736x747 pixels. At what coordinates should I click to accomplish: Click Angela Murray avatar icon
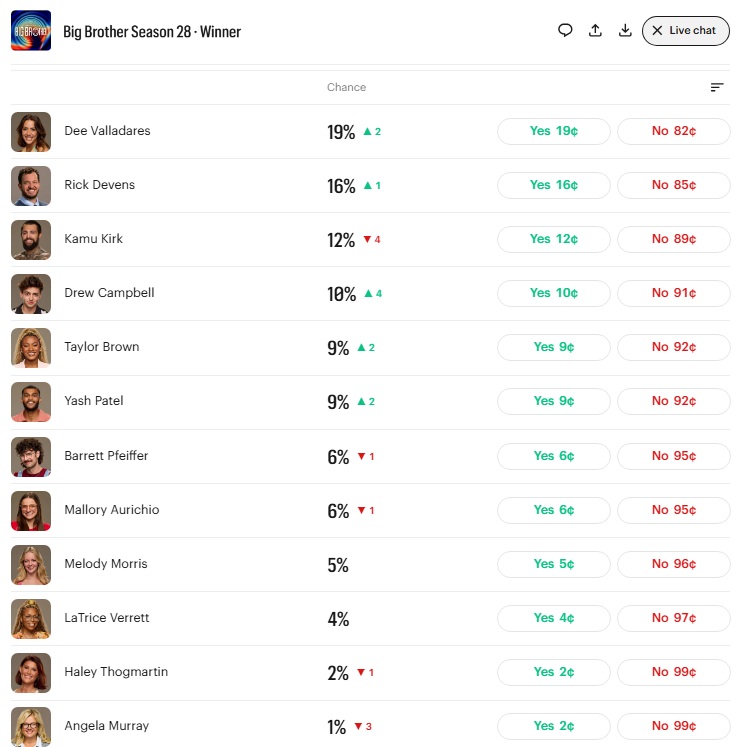pos(31,727)
